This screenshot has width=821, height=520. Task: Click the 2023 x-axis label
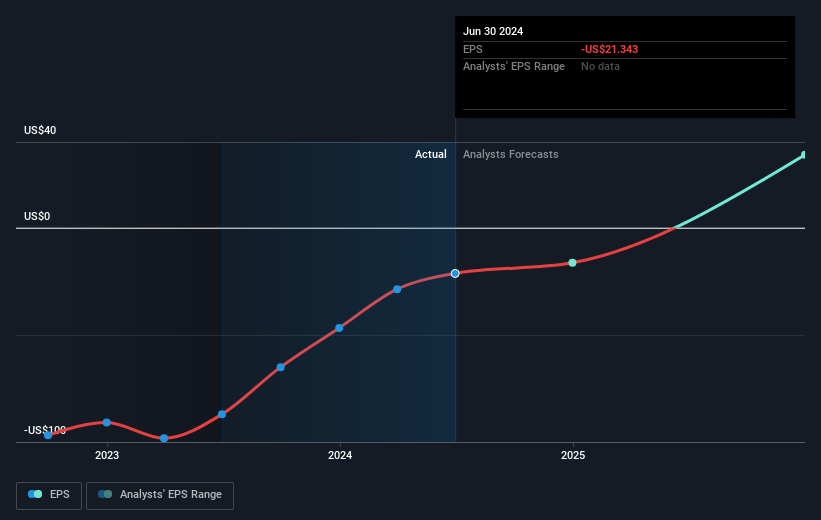click(x=107, y=455)
